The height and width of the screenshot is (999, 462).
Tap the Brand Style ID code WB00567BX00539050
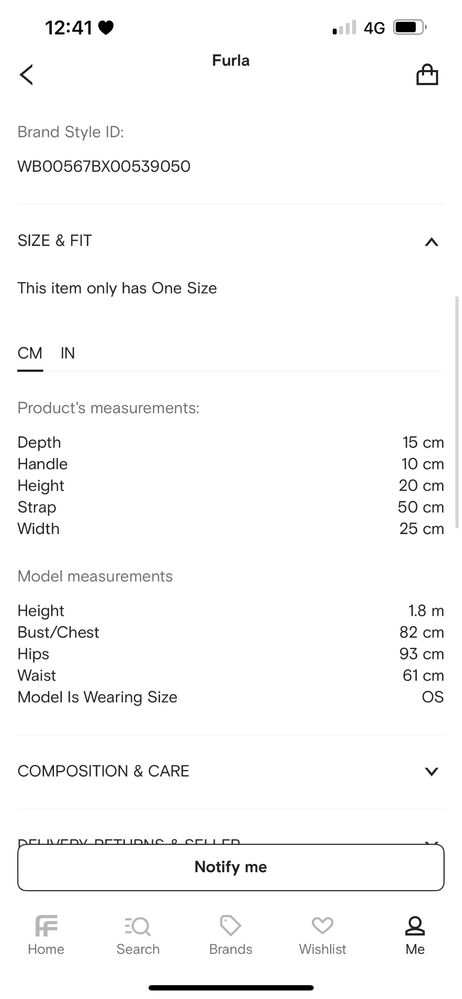pyautogui.click(x=104, y=167)
